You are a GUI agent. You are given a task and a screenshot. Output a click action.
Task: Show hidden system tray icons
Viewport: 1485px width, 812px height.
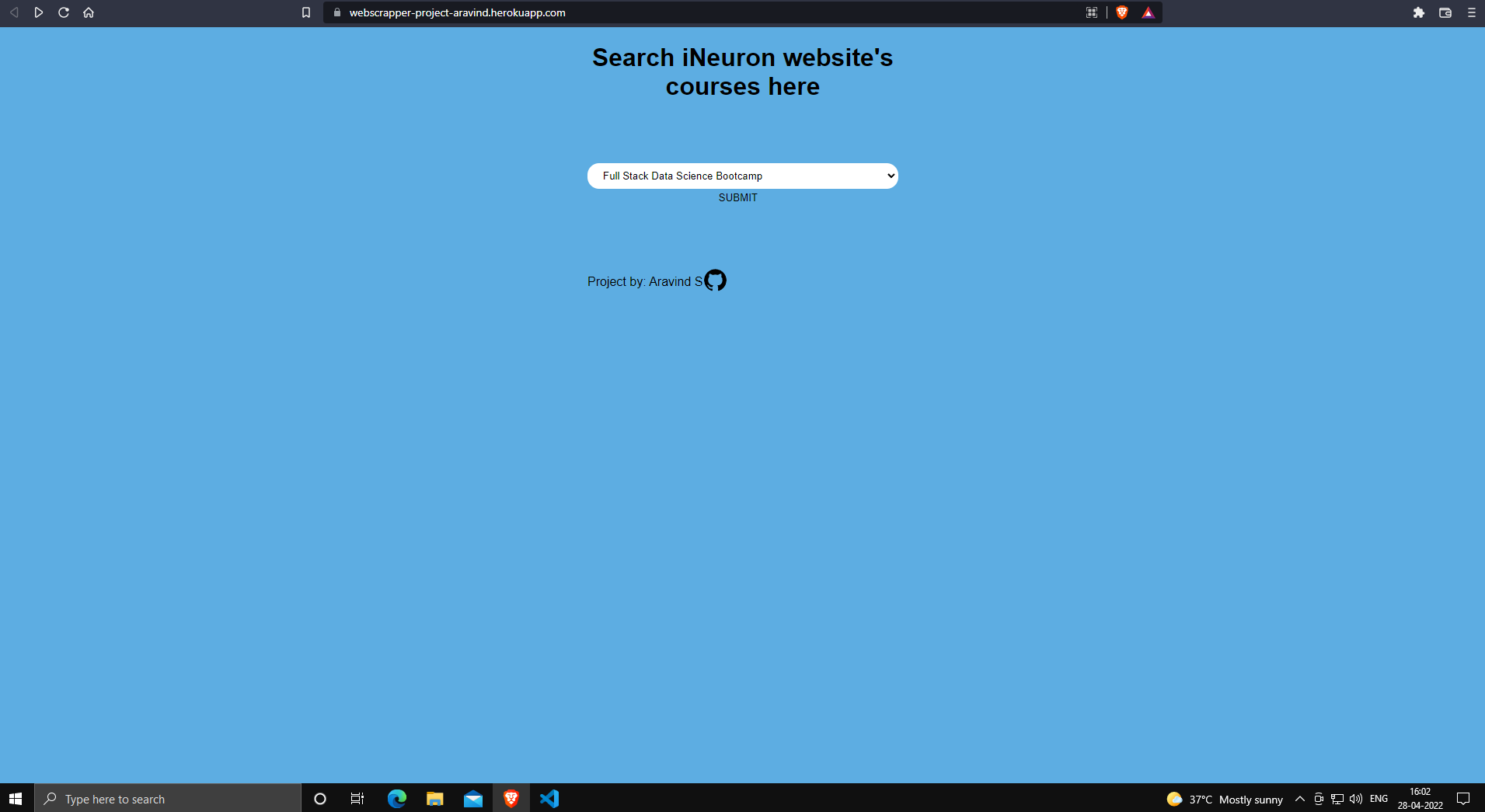coord(1299,799)
